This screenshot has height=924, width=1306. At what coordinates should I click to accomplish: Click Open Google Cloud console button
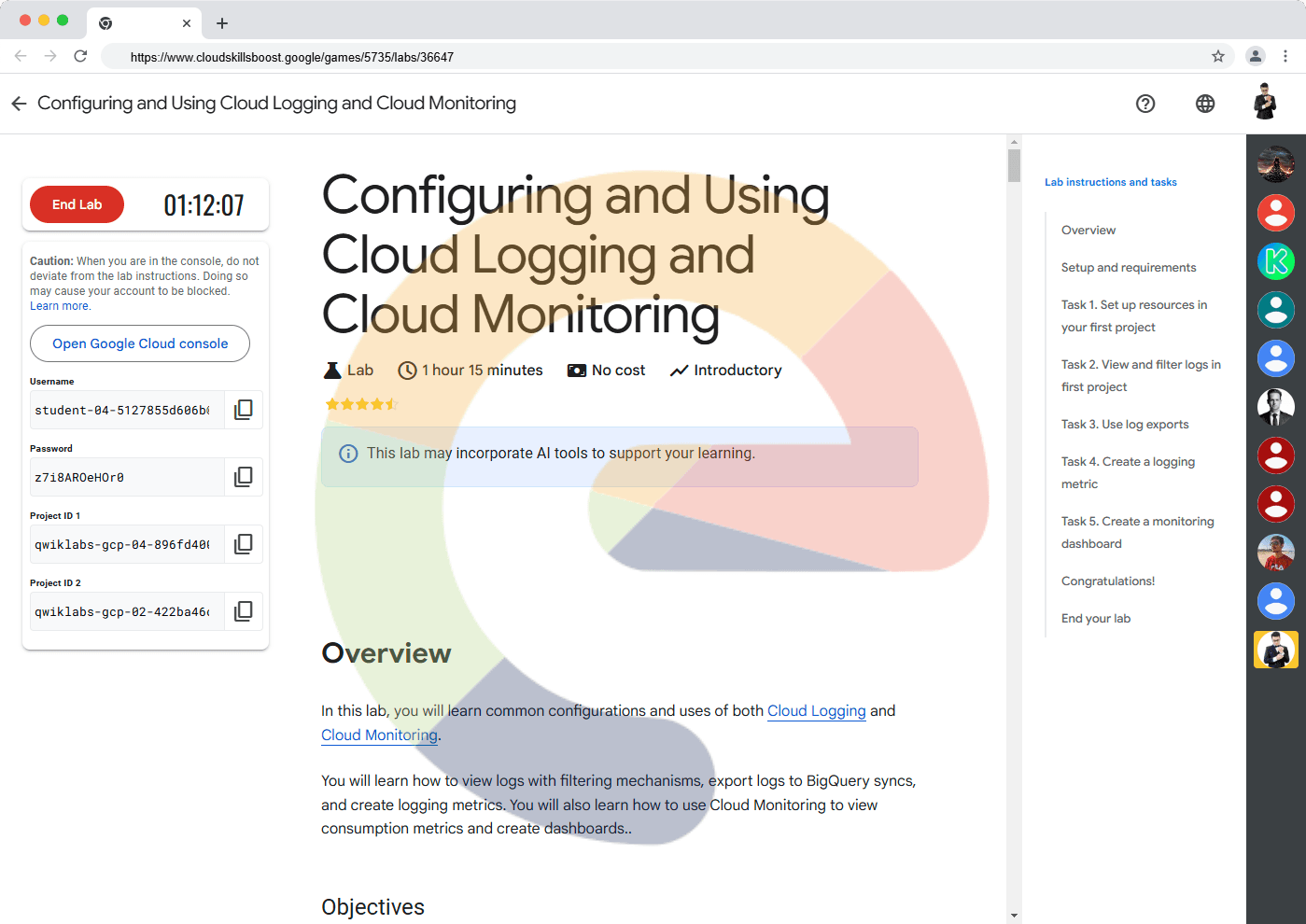tap(140, 343)
